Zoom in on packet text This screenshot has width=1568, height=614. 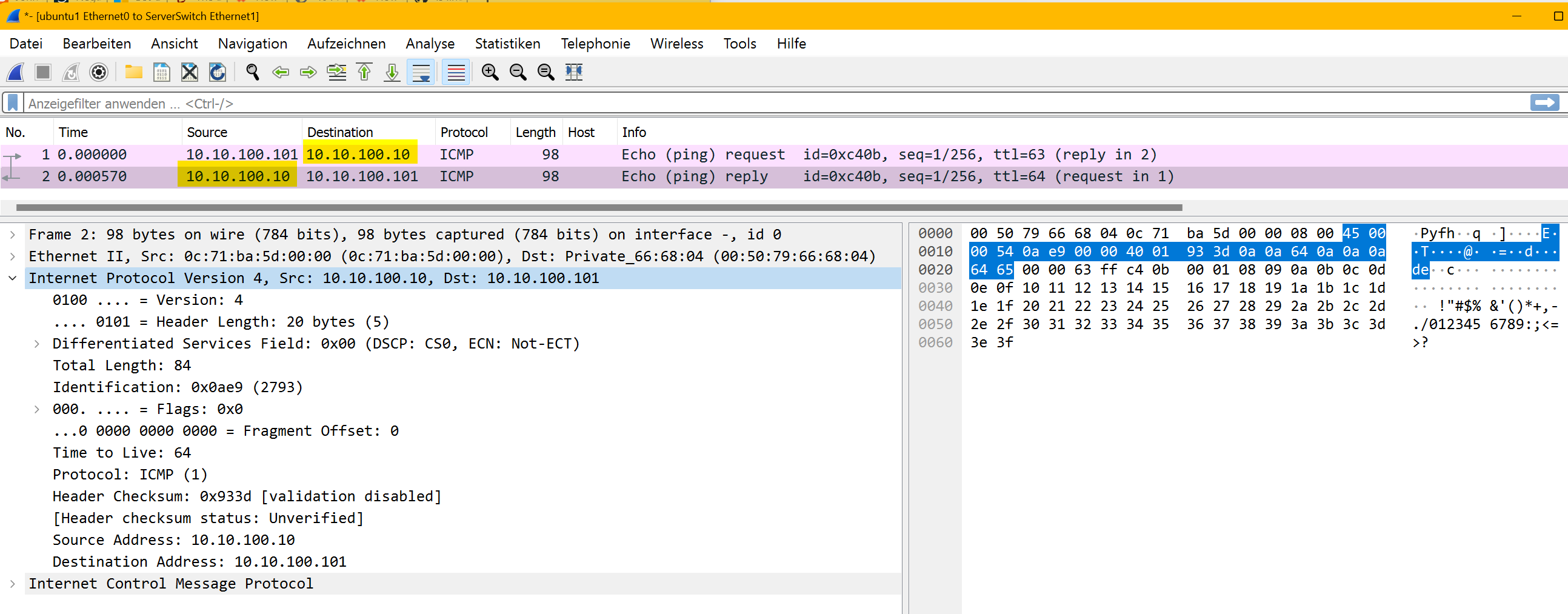(489, 72)
